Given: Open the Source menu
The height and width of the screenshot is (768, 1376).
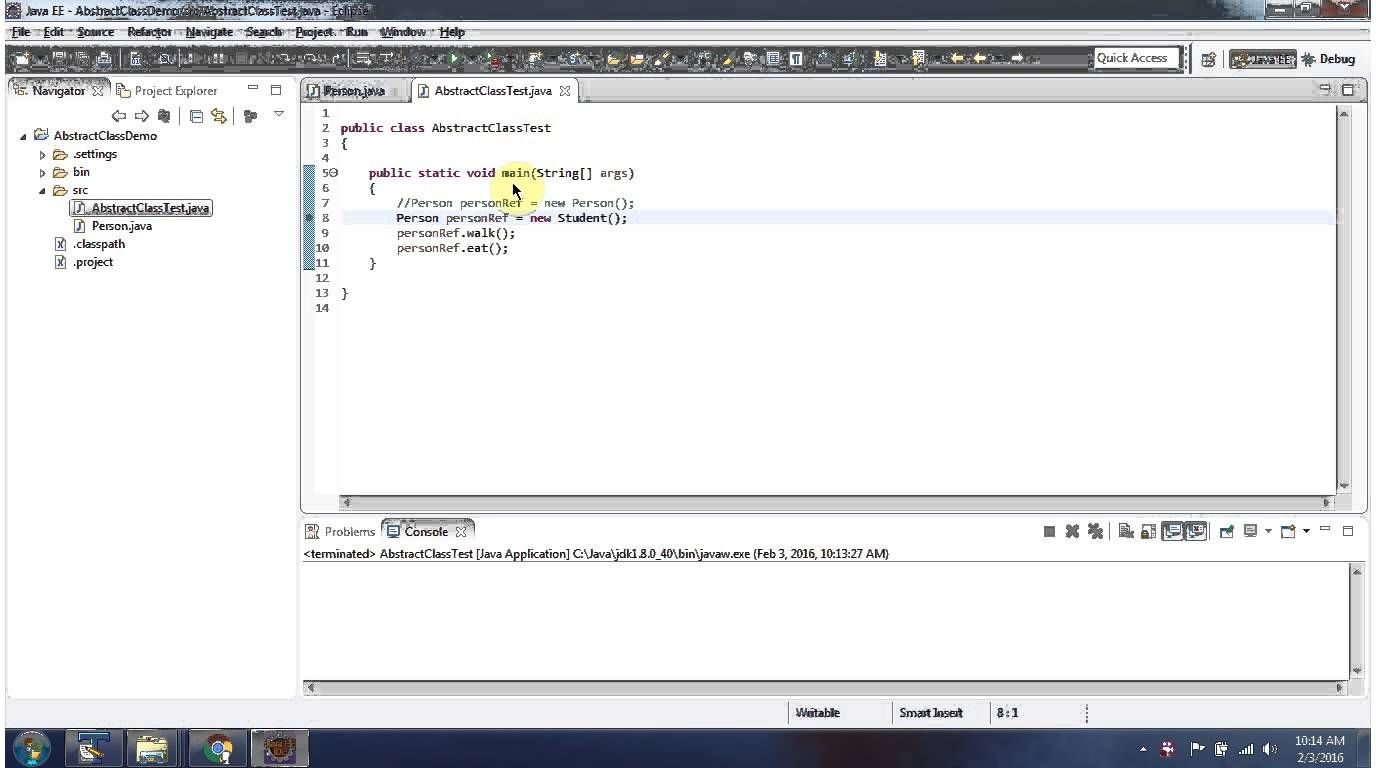Looking at the screenshot, I should 96,32.
